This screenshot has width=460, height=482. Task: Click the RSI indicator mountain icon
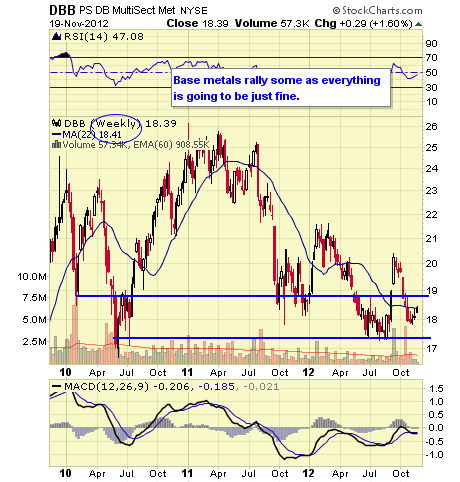[x=56, y=36]
